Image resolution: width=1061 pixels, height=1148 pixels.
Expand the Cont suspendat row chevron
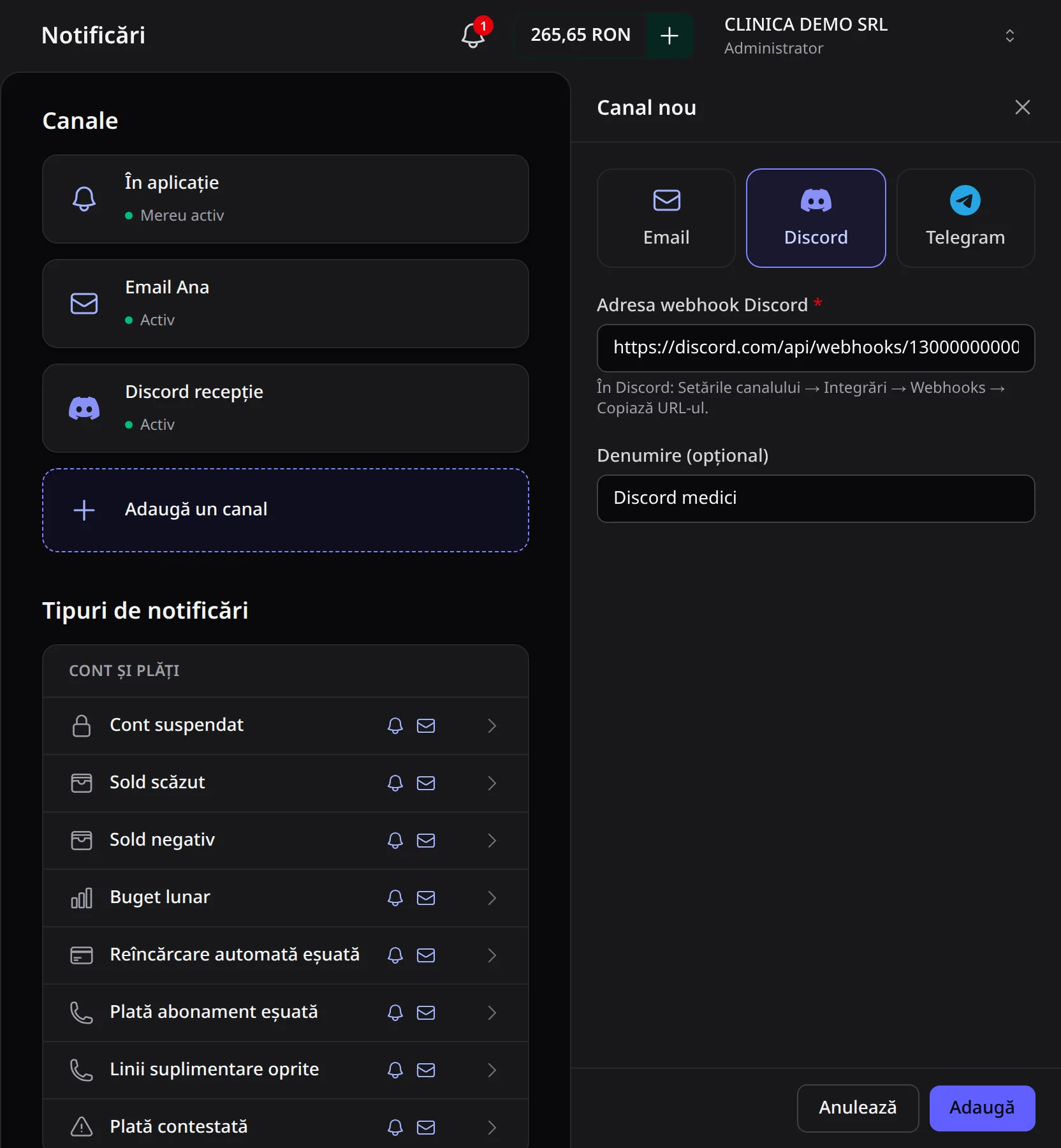492,726
